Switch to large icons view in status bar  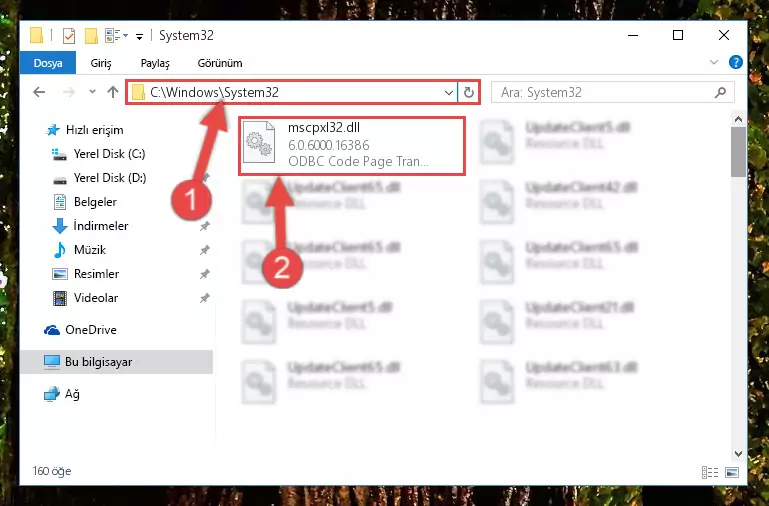tap(732, 472)
